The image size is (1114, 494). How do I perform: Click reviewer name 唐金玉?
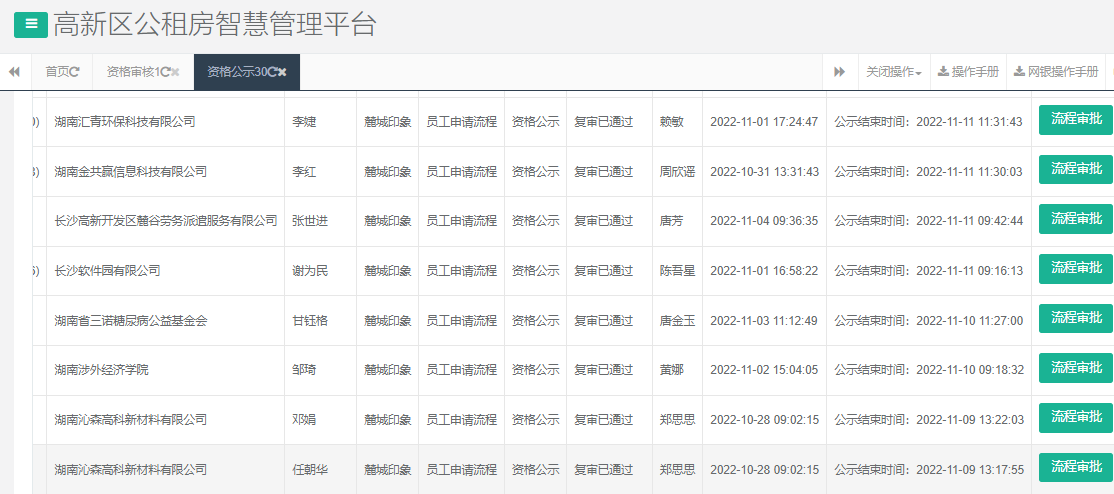click(677, 321)
